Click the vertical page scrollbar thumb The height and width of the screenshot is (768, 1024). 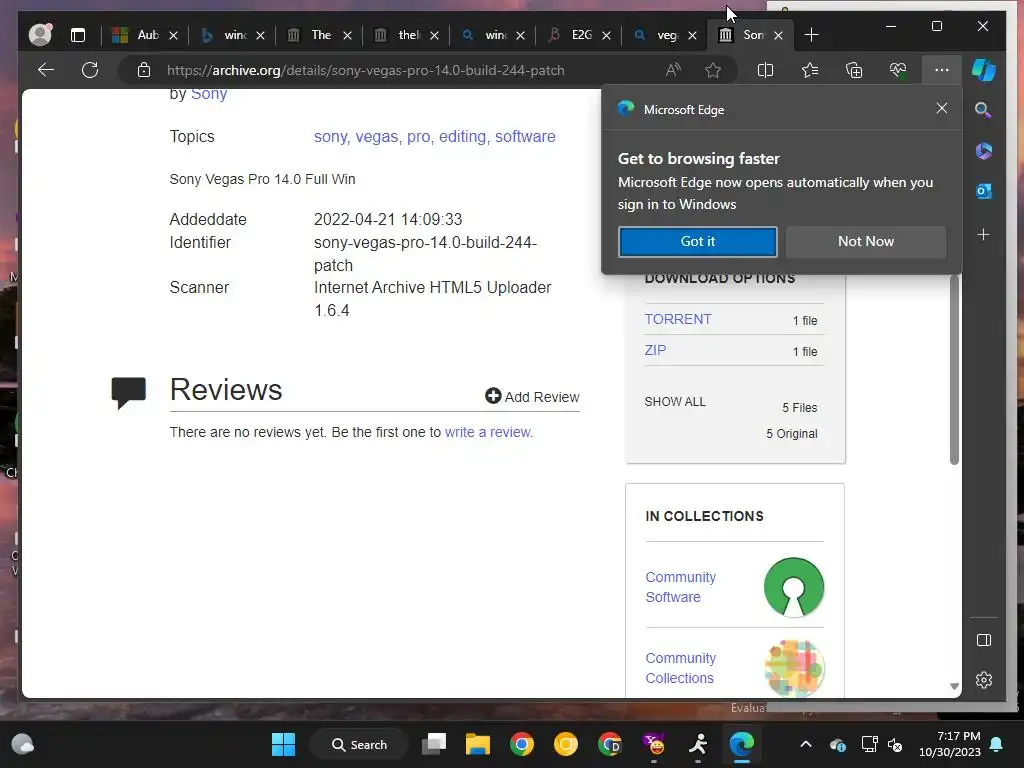pos(954,369)
